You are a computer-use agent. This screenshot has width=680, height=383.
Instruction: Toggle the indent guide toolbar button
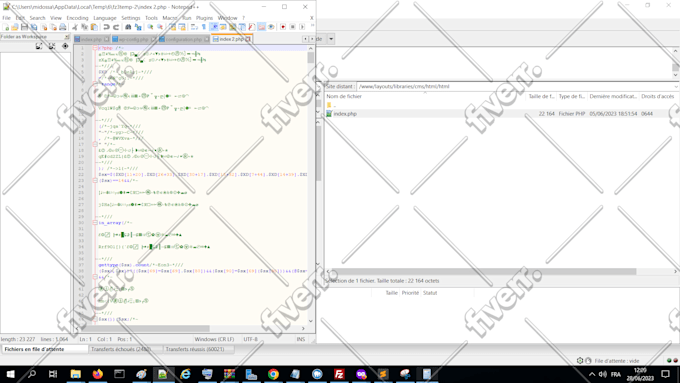[214, 27]
